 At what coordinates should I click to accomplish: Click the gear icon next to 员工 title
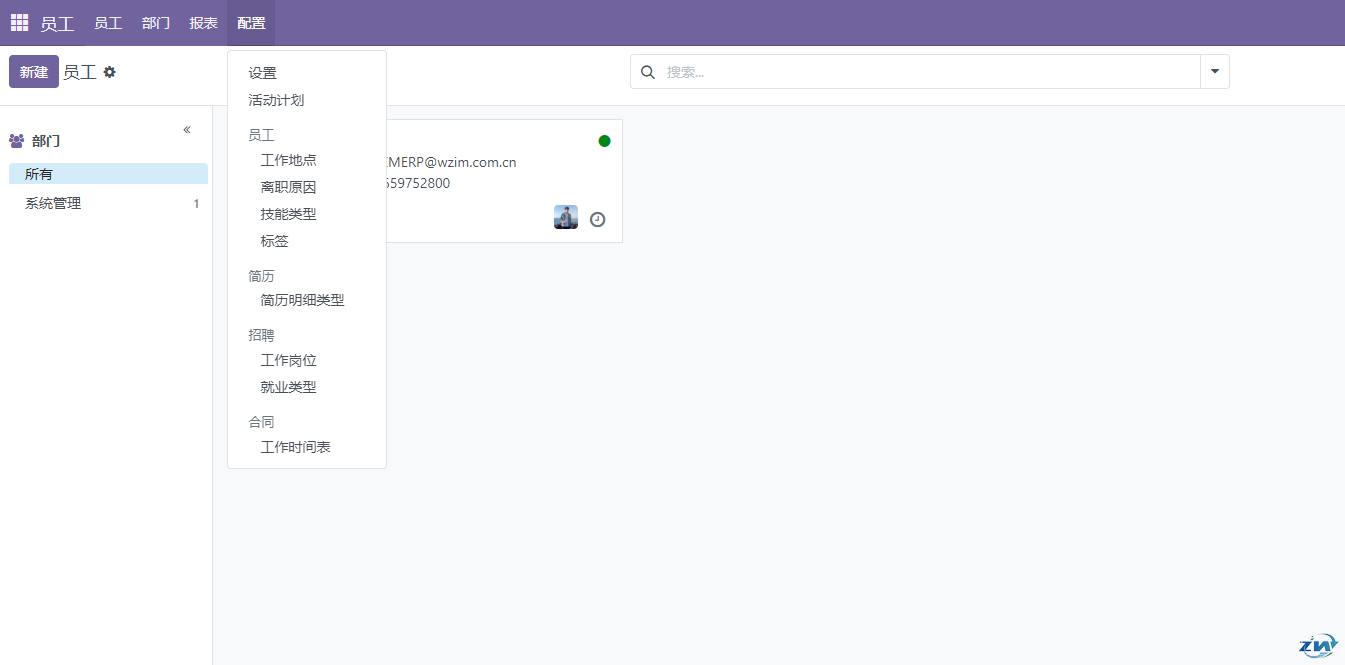tap(110, 72)
